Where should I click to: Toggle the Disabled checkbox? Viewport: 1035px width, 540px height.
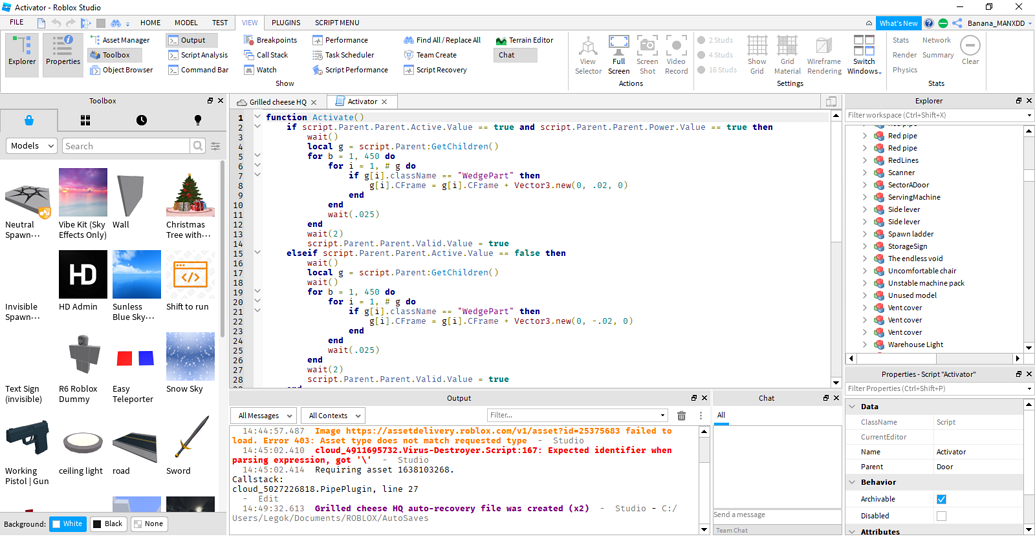[x=941, y=516]
